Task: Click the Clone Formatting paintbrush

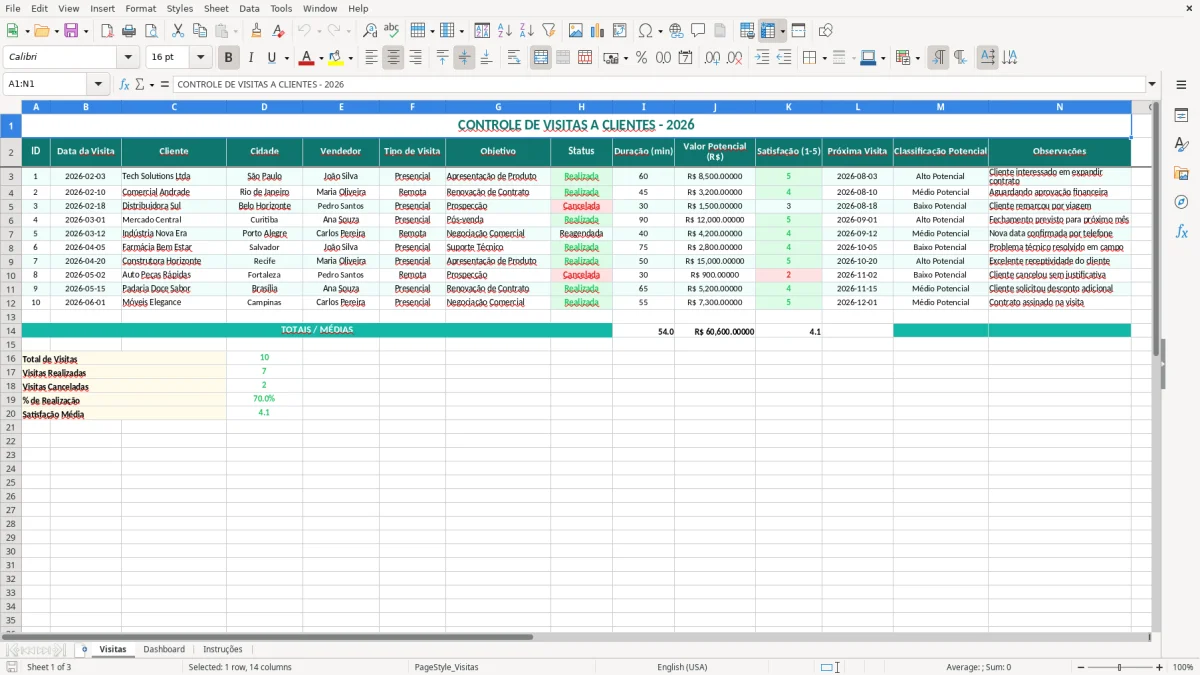Action: click(256, 31)
